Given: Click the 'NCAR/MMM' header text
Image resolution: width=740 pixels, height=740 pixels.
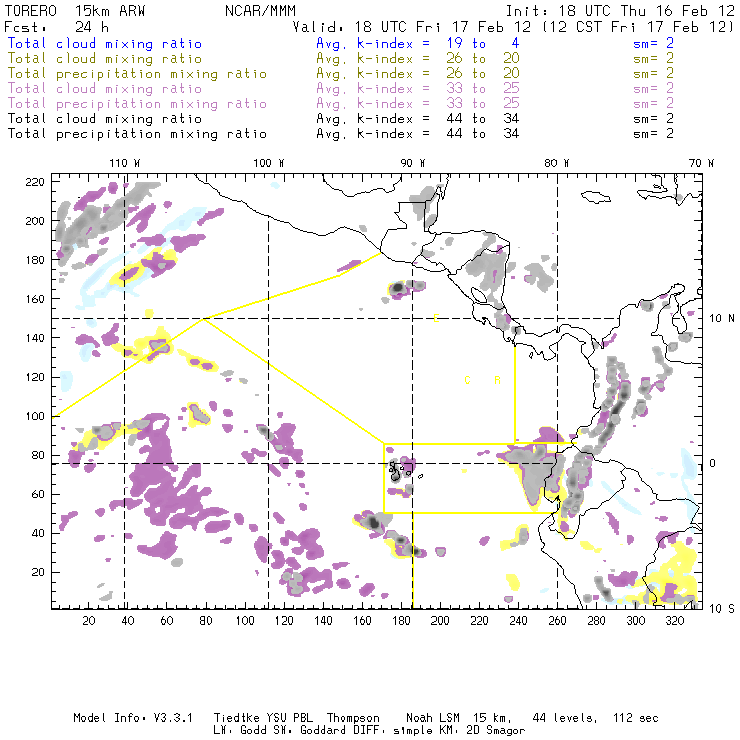Looking at the screenshot, I should tap(261, 11).
